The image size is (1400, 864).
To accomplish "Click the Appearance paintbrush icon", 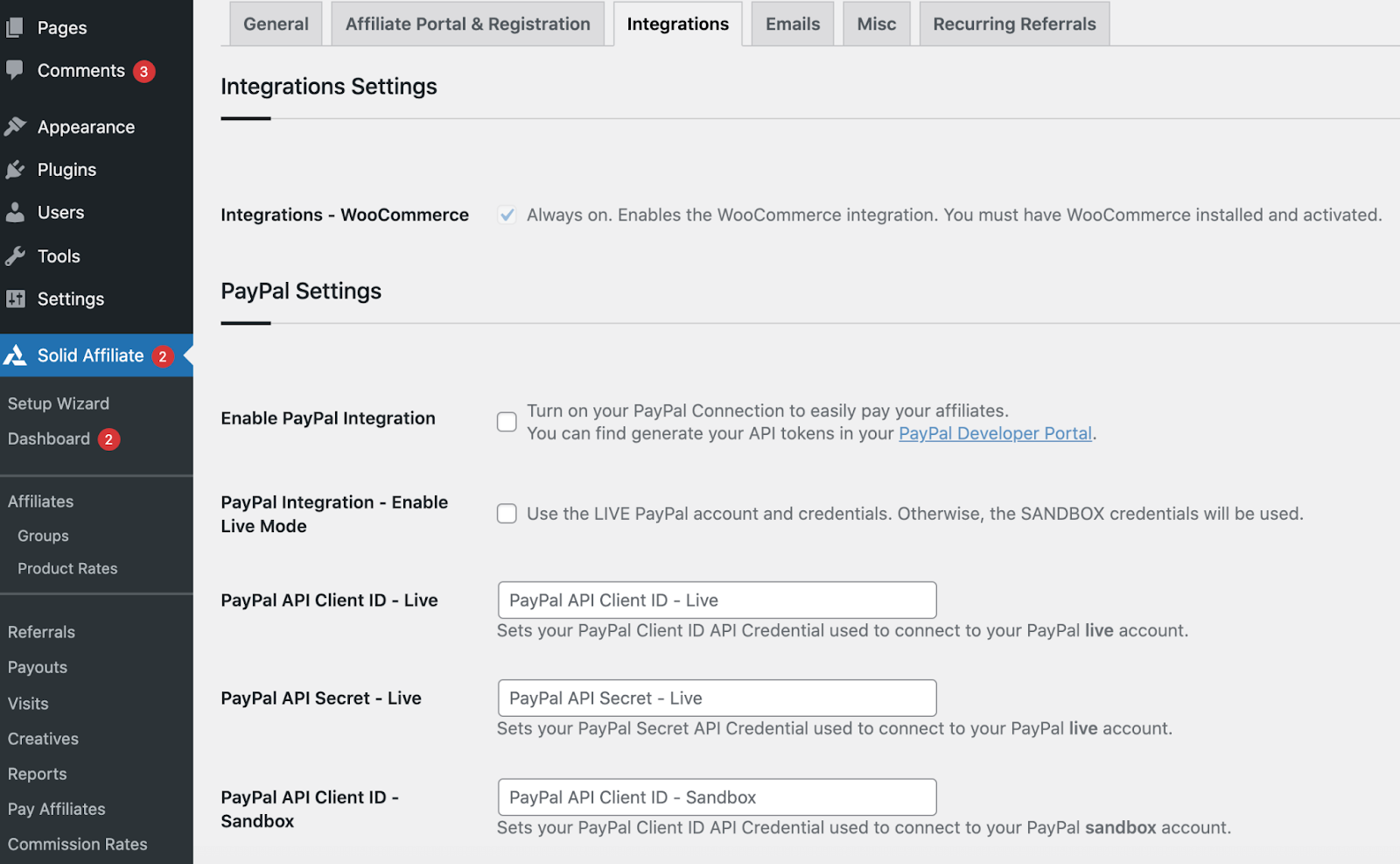I will coord(15,127).
